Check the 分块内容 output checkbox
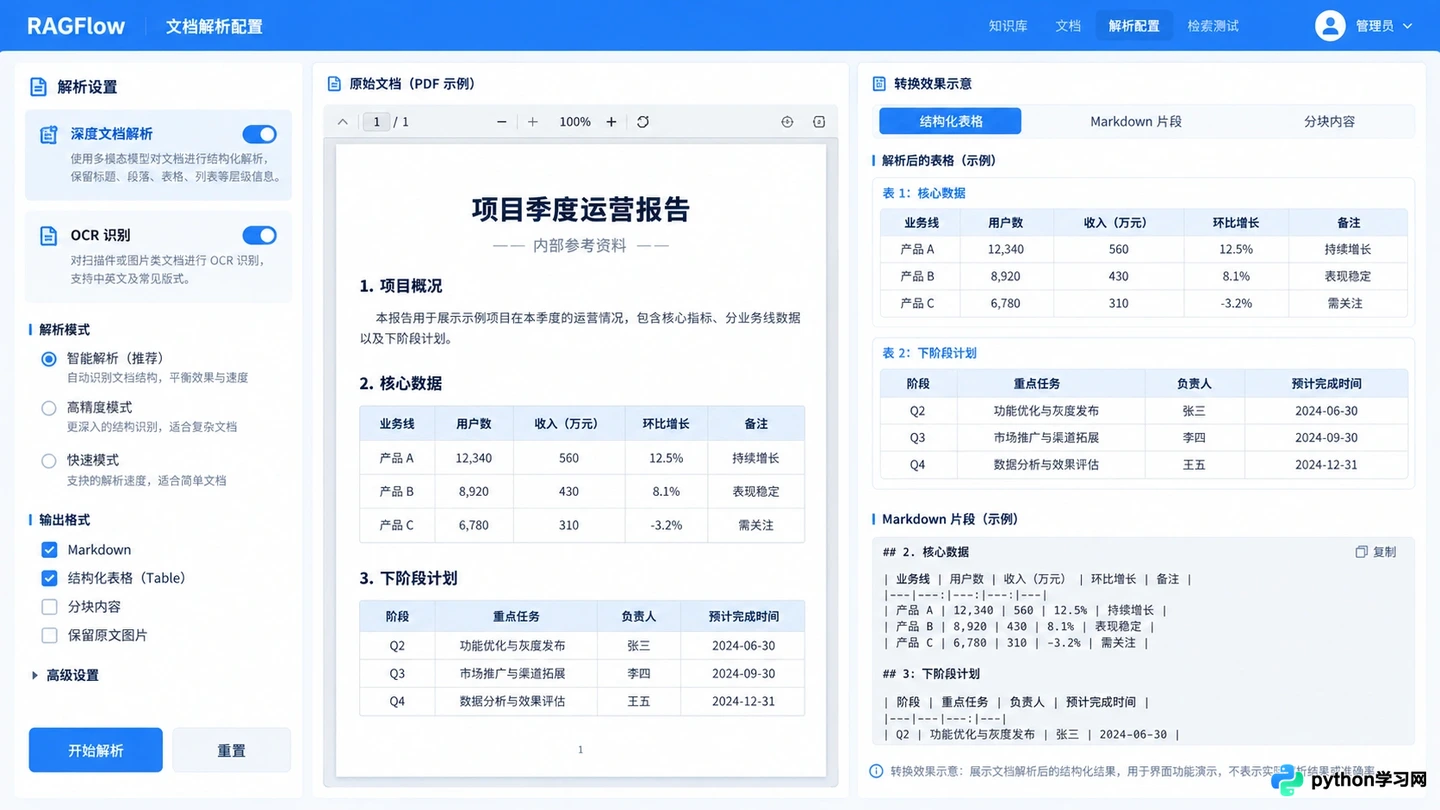Image resolution: width=1440 pixels, height=810 pixels. click(x=49, y=607)
